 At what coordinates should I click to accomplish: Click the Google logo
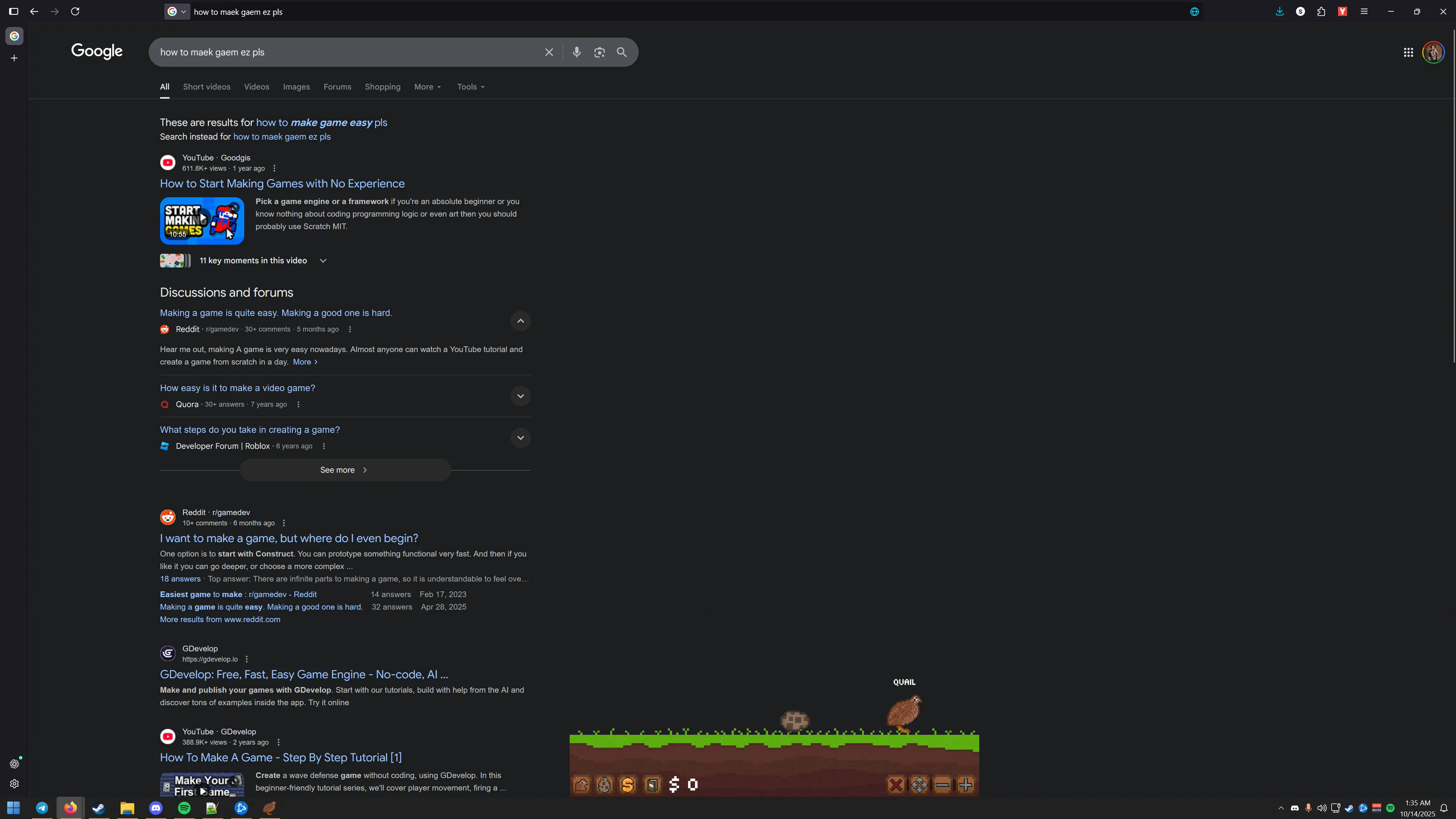coord(97,52)
